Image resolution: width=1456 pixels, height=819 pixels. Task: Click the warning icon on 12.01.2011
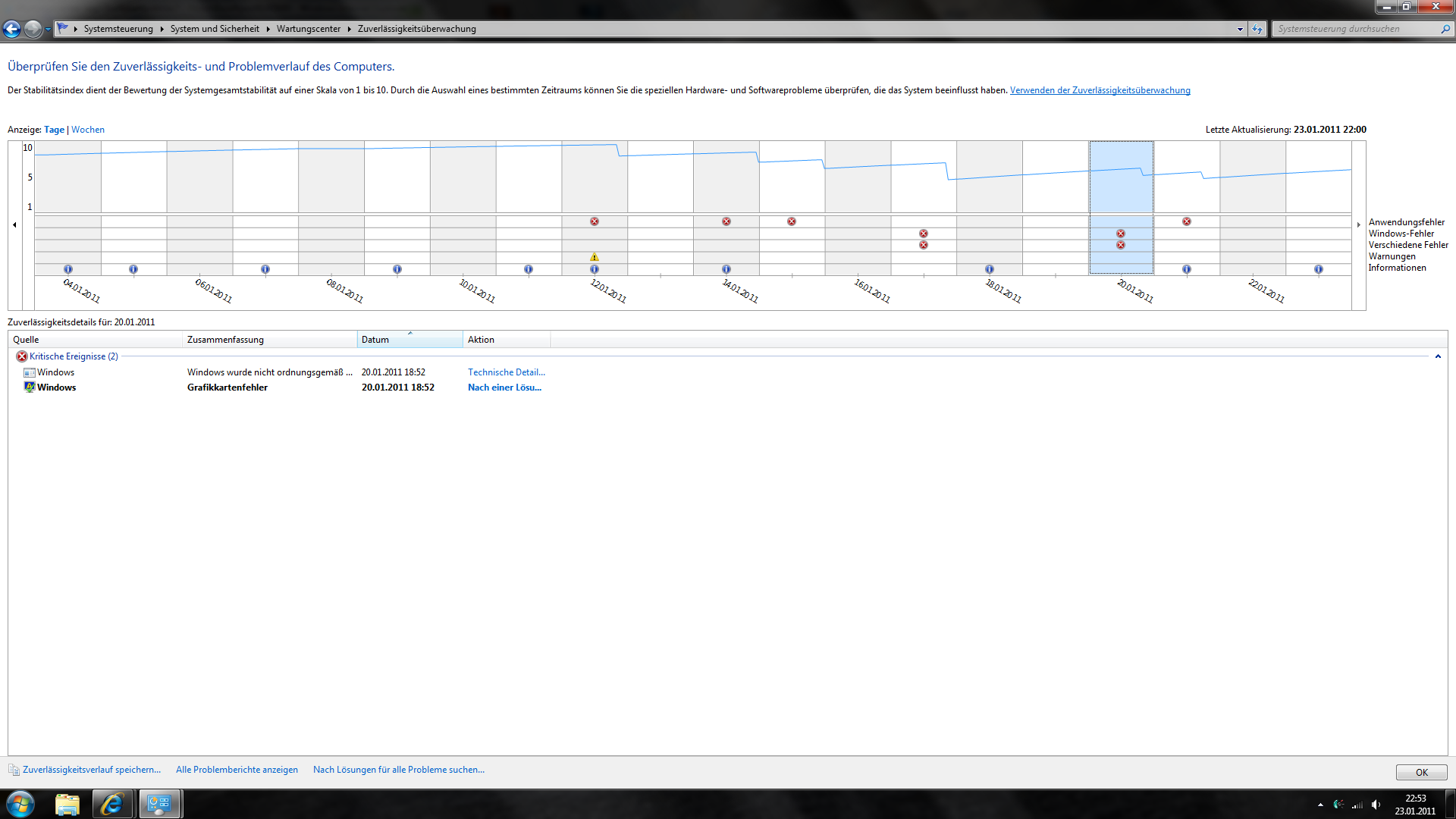click(595, 257)
